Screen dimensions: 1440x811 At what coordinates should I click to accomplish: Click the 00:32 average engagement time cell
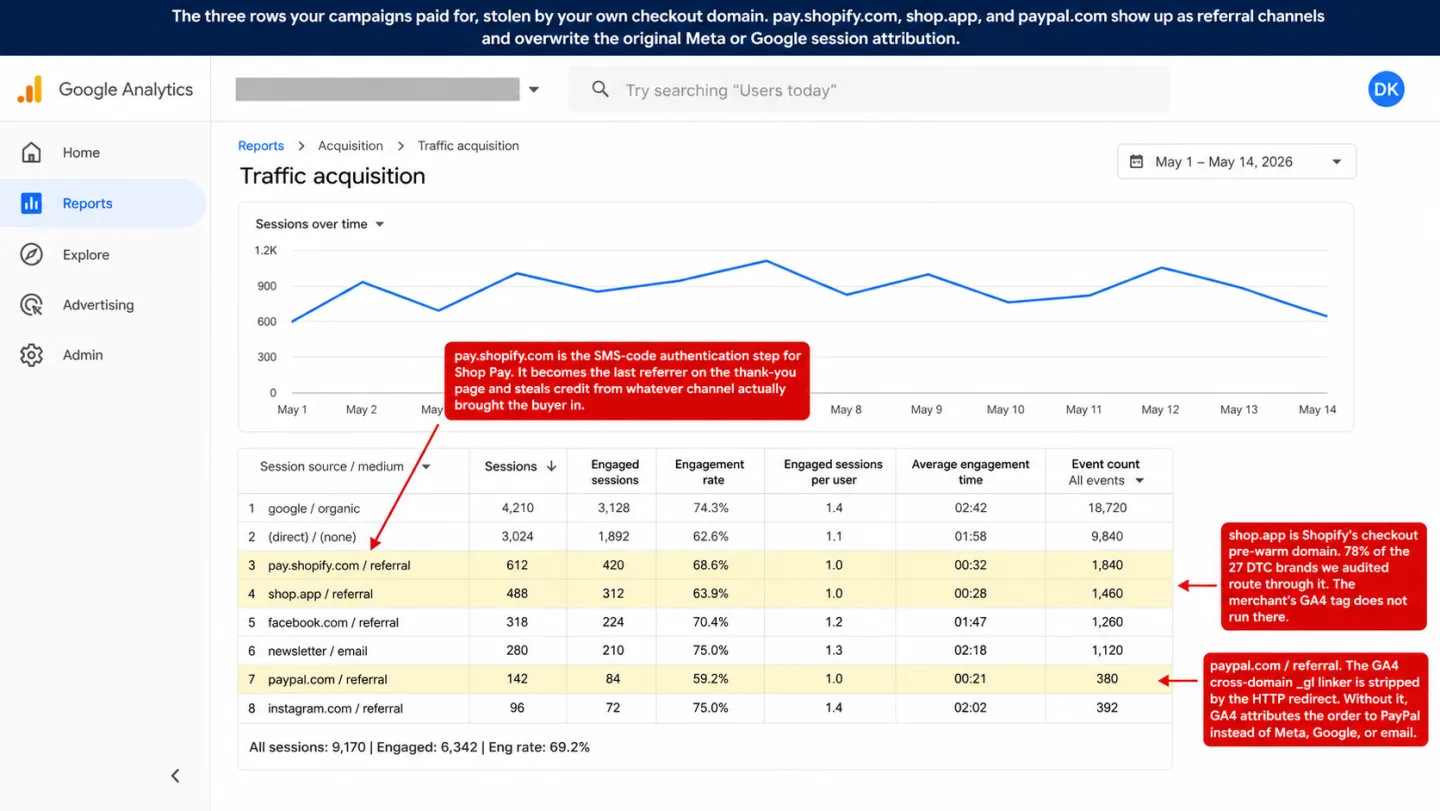tap(970, 565)
